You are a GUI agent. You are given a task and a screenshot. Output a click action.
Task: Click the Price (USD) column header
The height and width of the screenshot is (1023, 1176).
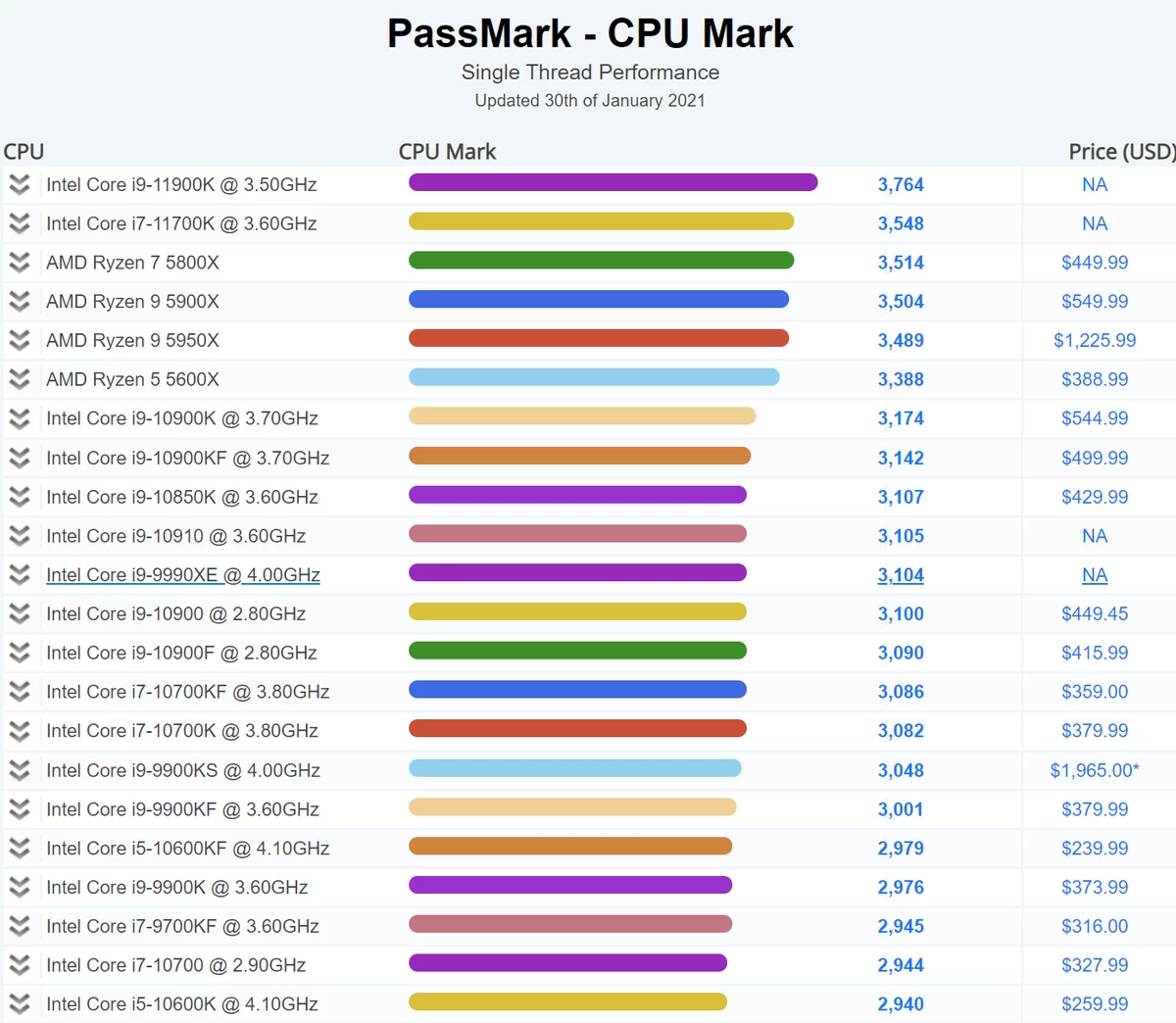(x=1121, y=152)
